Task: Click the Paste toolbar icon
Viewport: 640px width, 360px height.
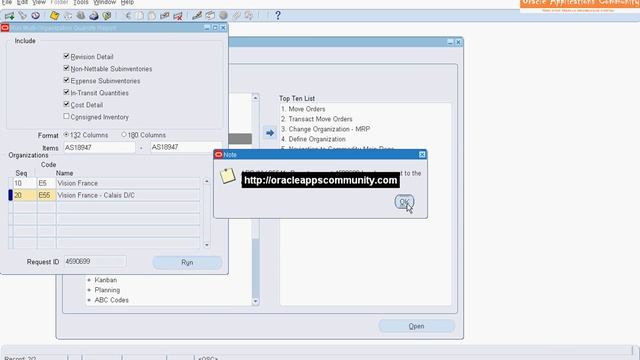Action: click(x=152, y=16)
